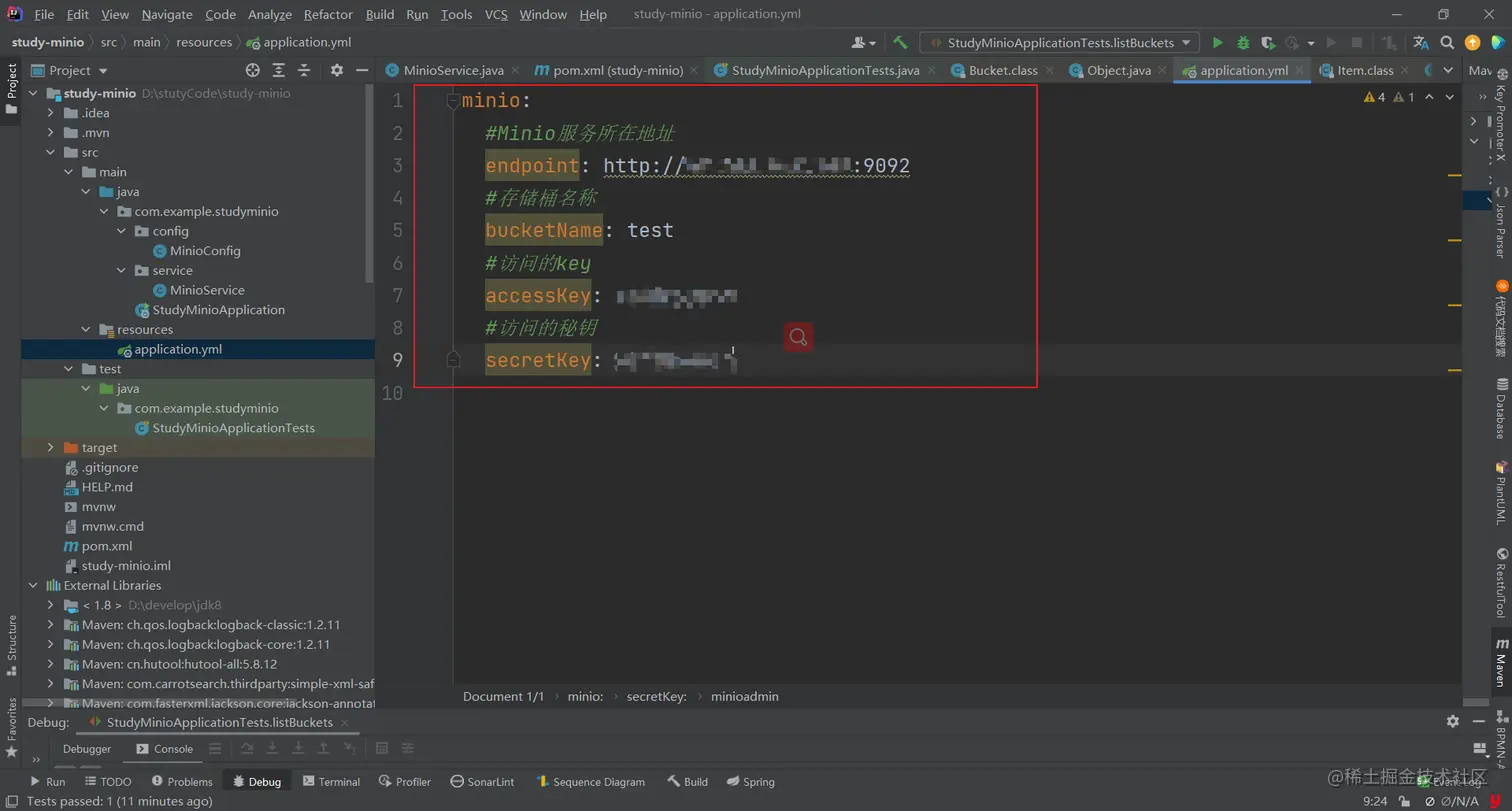The image size is (1512, 811).
Task: Go to previous highlighted error arrow
Action: [1430, 97]
